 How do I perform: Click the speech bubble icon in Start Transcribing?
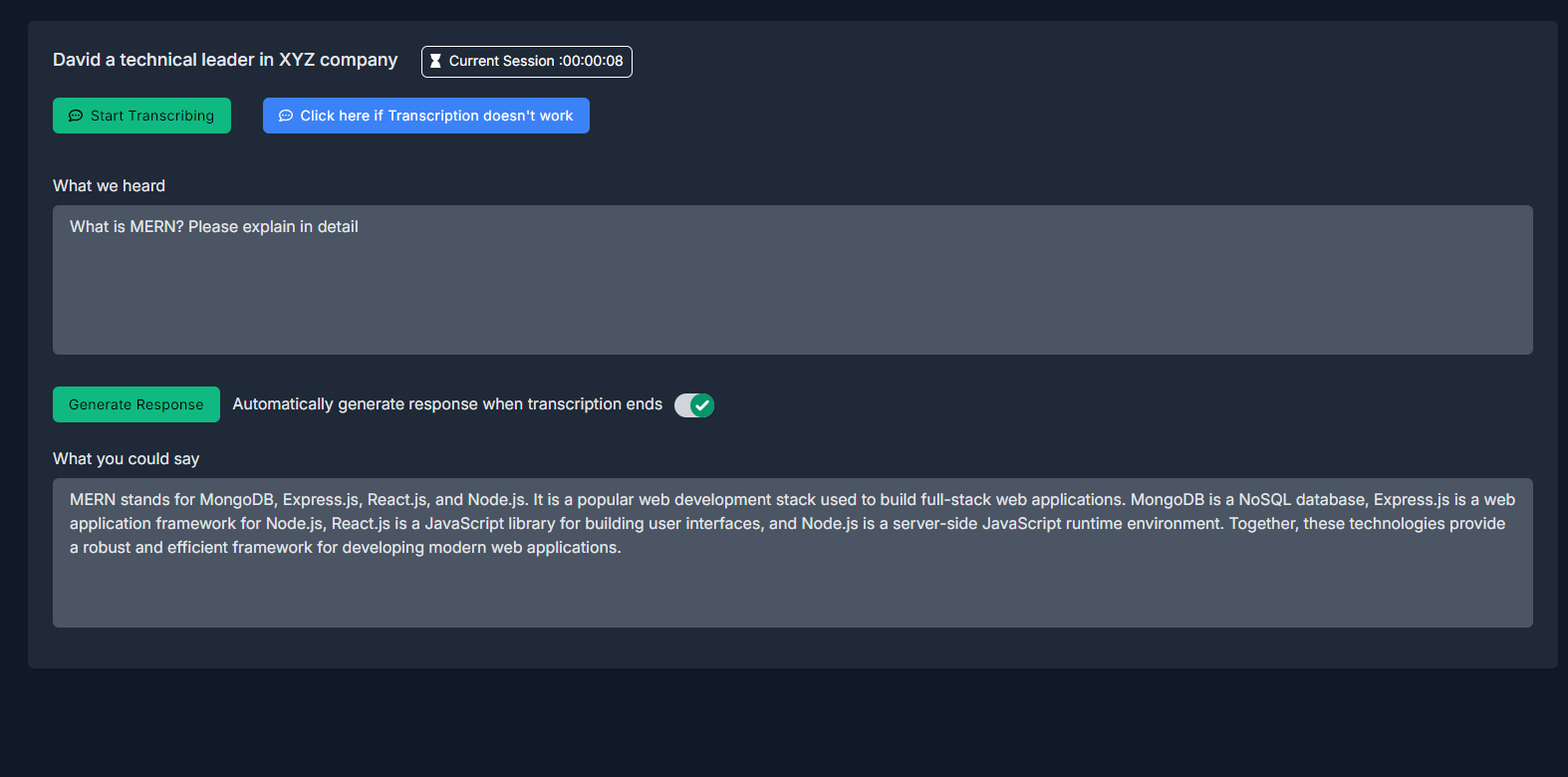[x=76, y=116]
